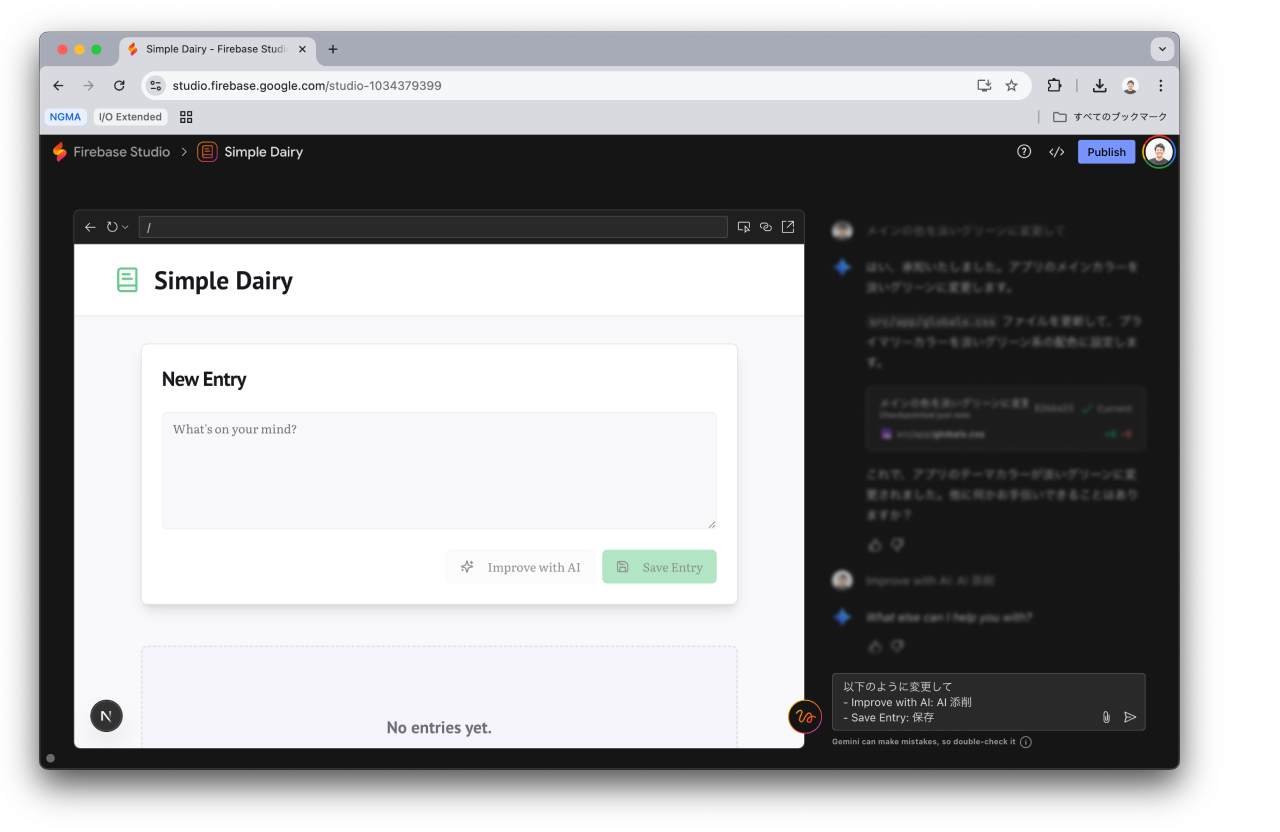Click the Improve with AI button

coord(520,566)
